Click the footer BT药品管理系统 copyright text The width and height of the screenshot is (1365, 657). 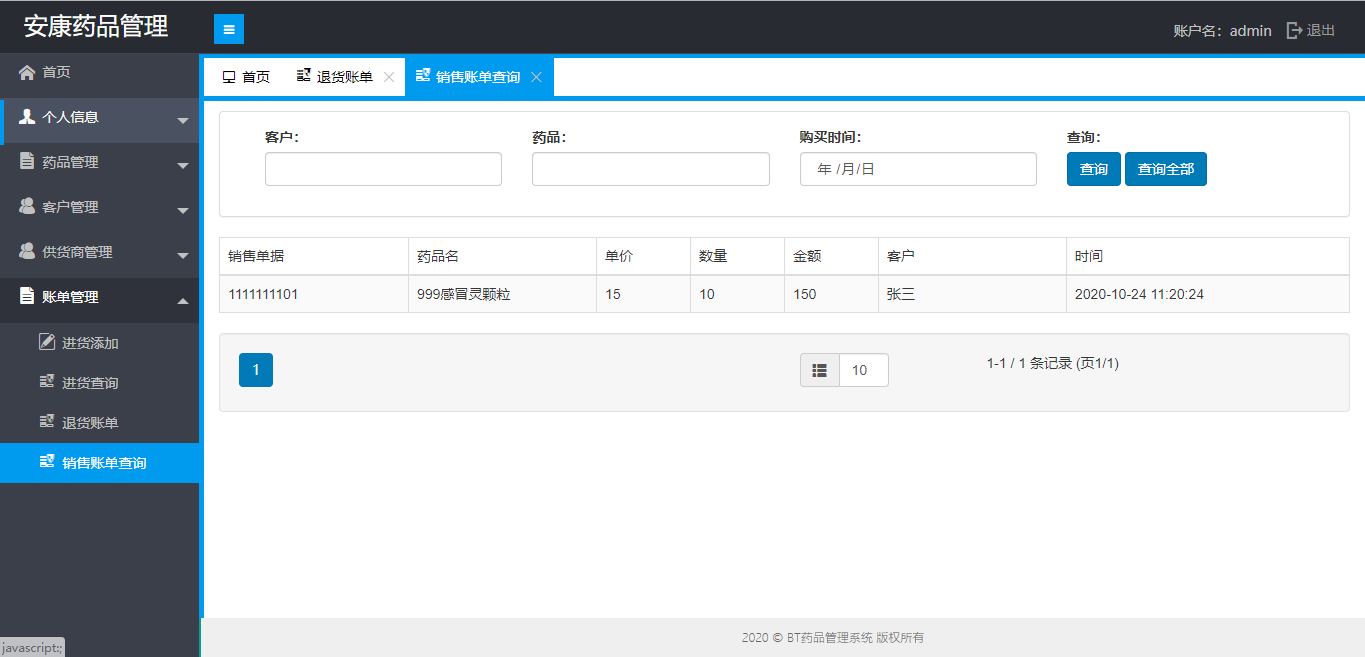tap(833, 637)
